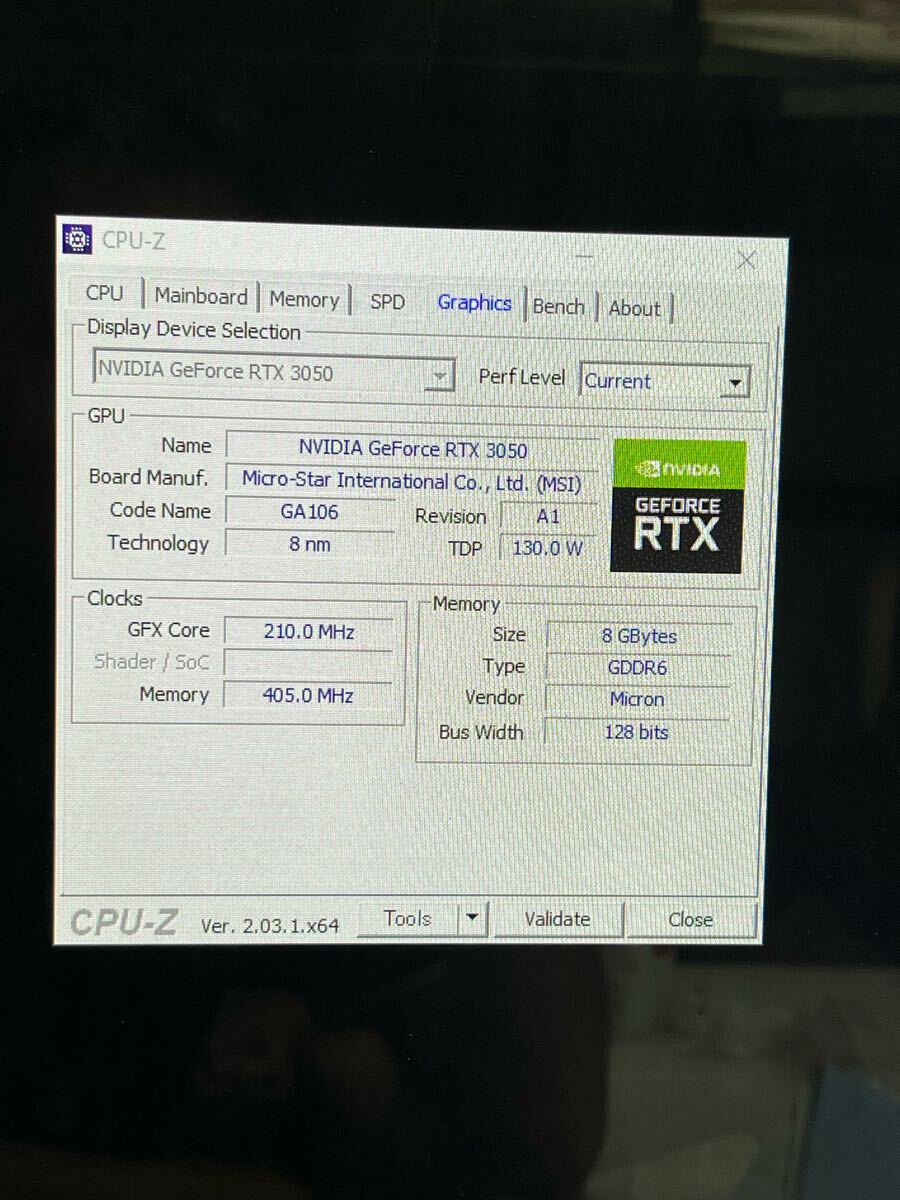
Task: Click the Bus Width value 128 bits
Action: tap(638, 732)
